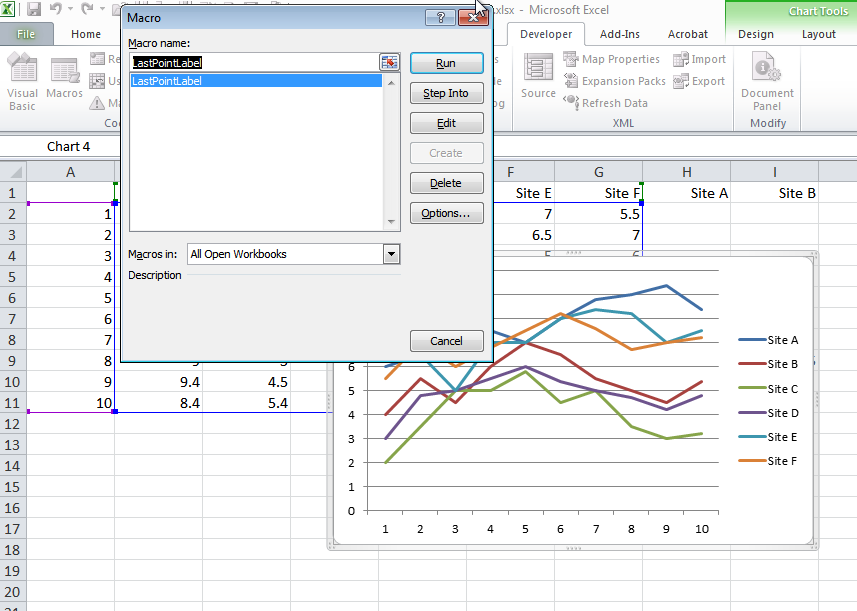Click the macro list scroll up arrow
The height and width of the screenshot is (611, 857).
coord(391,83)
